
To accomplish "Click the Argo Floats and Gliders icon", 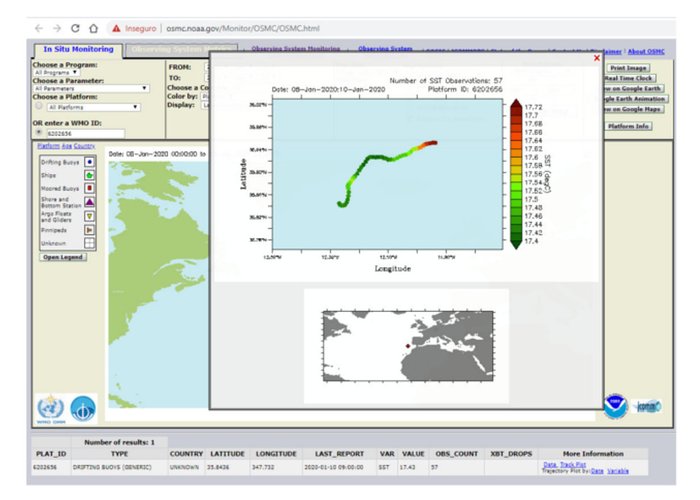I will (x=90, y=215).
